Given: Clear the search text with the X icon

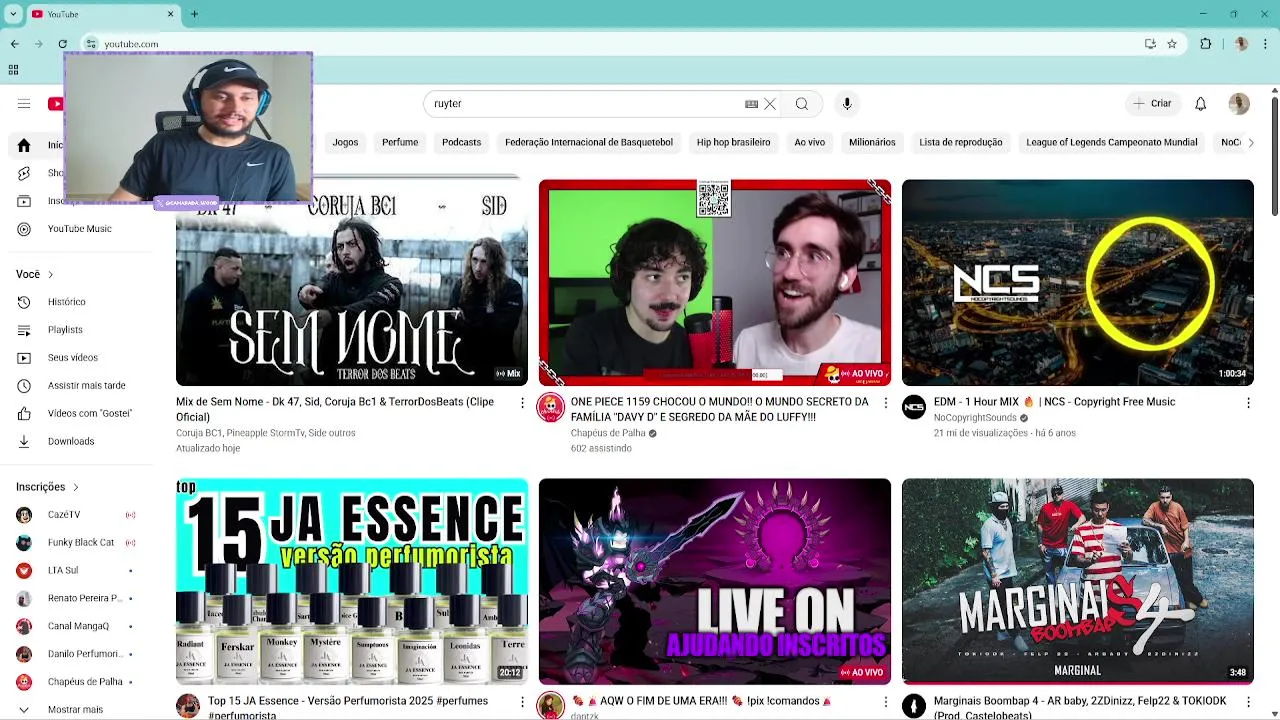Looking at the screenshot, I should [770, 104].
